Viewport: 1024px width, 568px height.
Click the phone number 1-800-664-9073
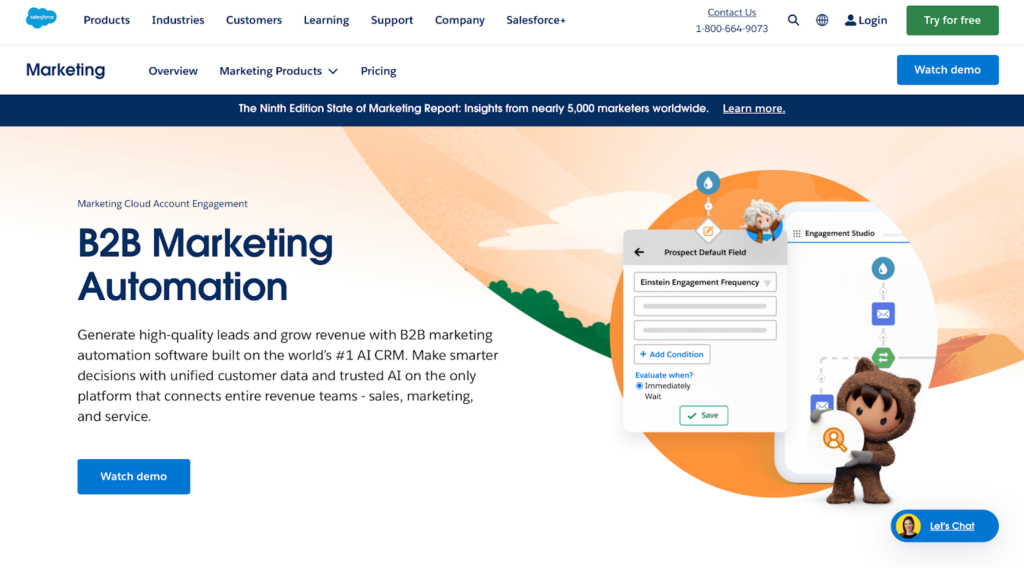coord(731,29)
